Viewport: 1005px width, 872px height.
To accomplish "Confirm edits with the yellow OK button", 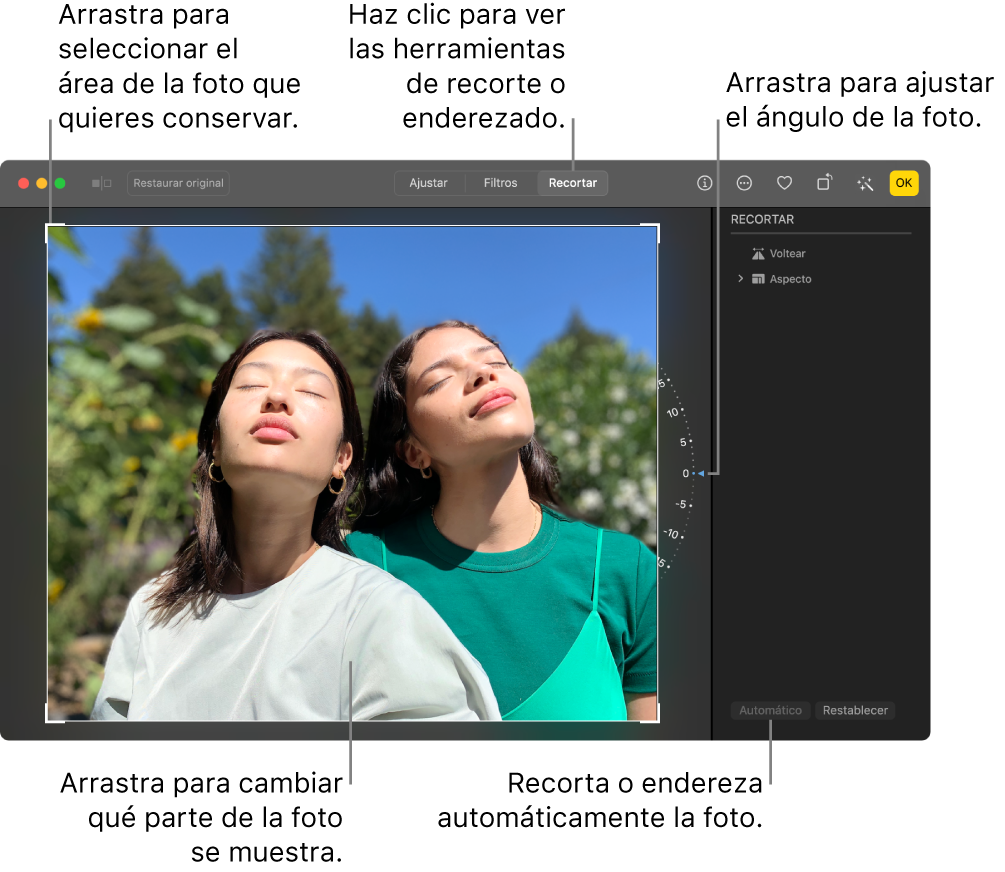I will pyautogui.click(x=903, y=183).
